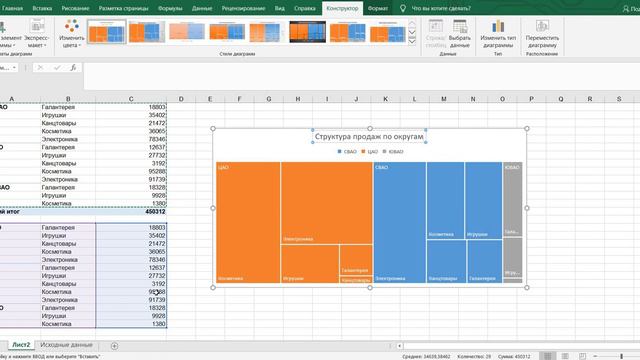Select the dark background chart style thumbnail

pos(307,32)
